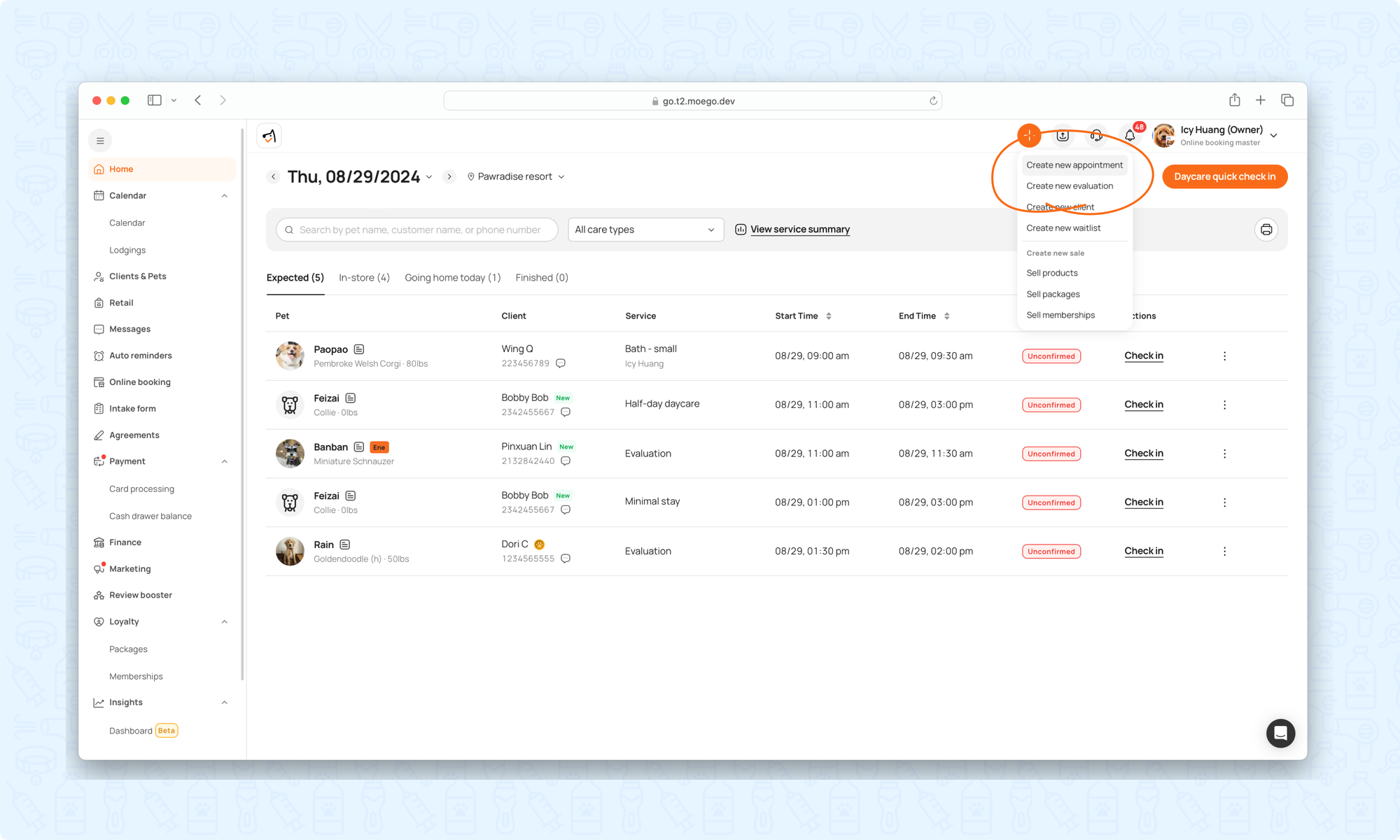Click the printer icon

coord(1266,230)
